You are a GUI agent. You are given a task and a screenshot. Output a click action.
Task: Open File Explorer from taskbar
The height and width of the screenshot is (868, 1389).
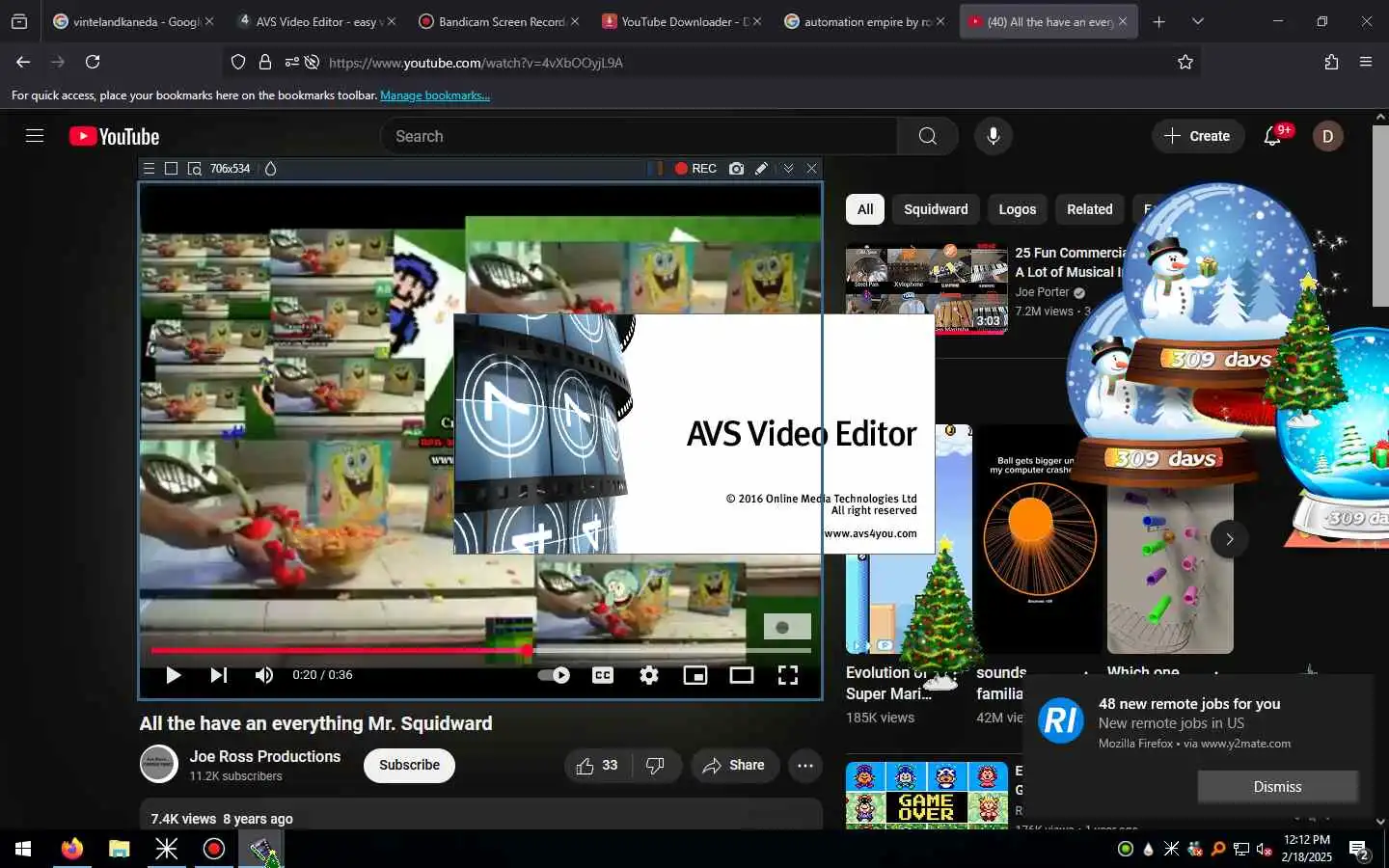[x=119, y=849]
